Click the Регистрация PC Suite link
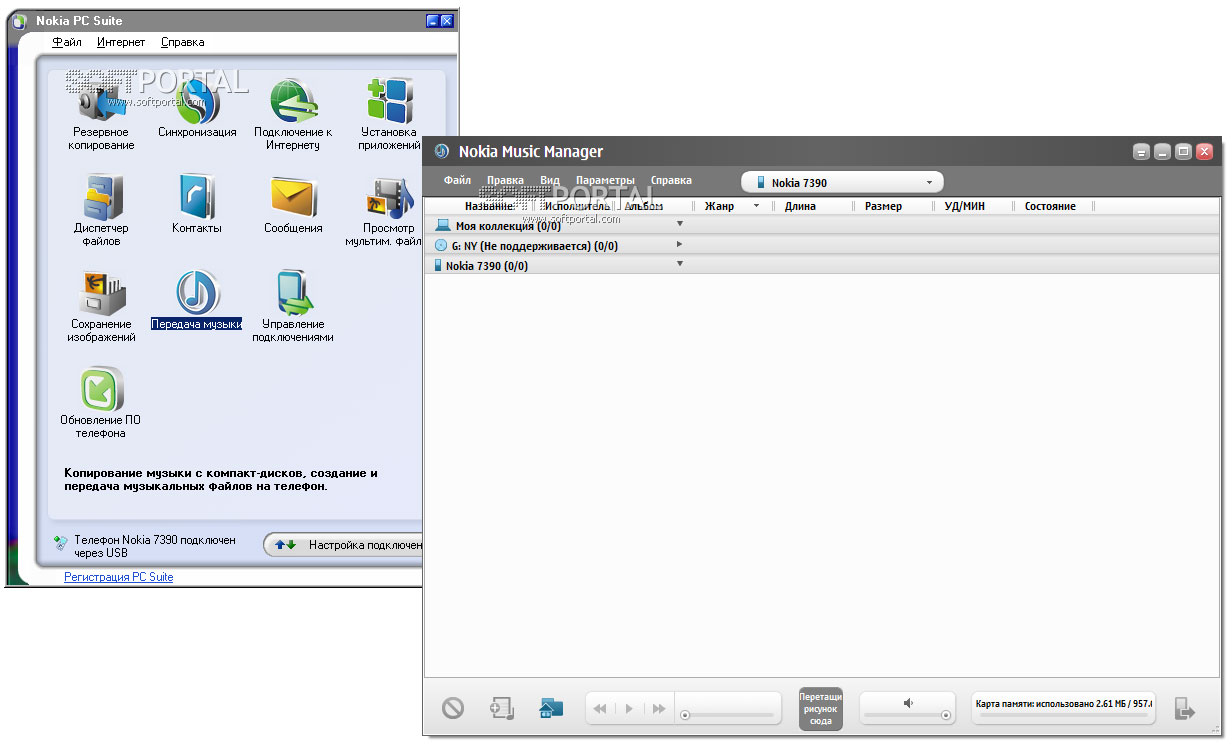The width and height of the screenshot is (1232, 748). coord(119,577)
